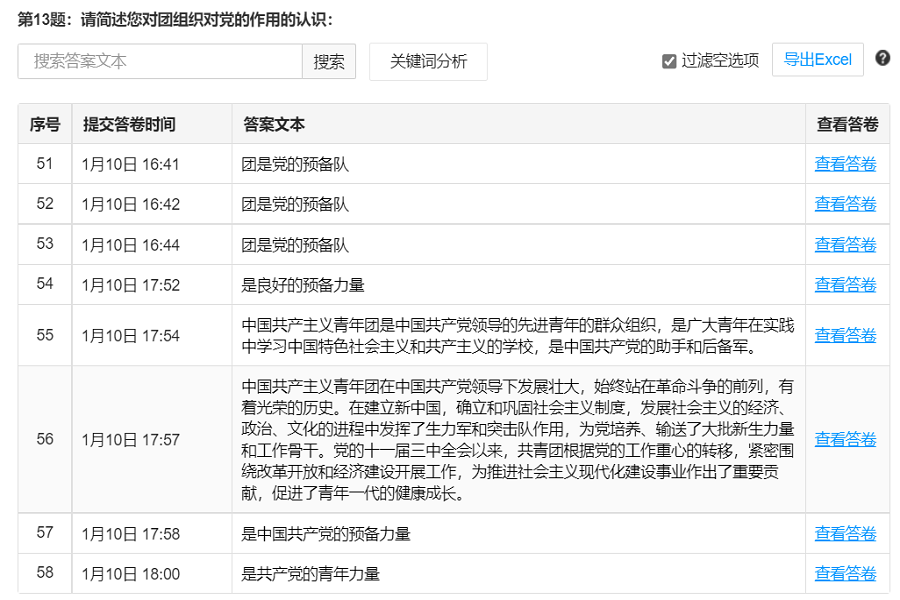Click row 55 answer starting 中国共产主义青年团是

(518, 336)
